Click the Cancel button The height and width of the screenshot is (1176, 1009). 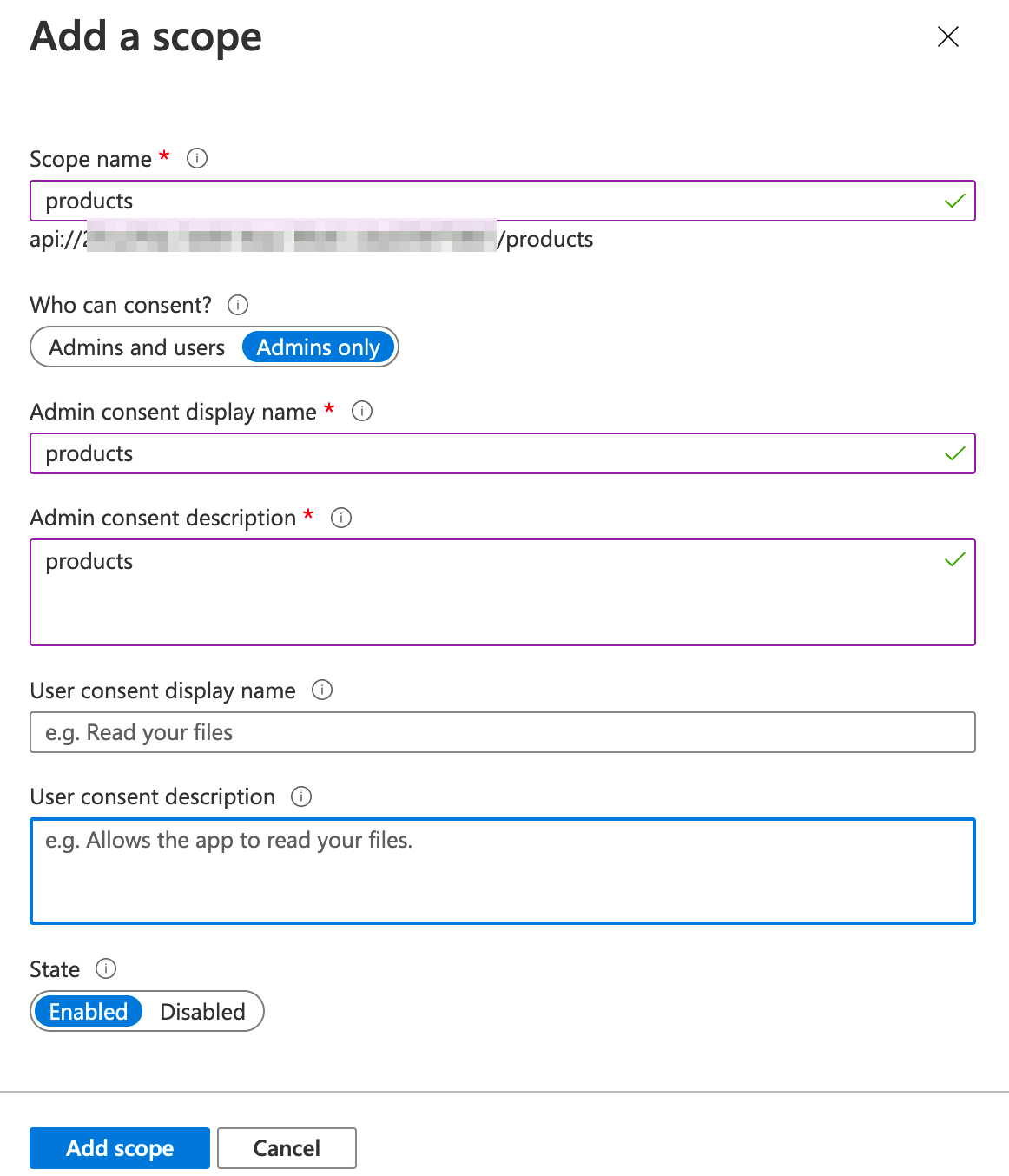point(287,1148)
